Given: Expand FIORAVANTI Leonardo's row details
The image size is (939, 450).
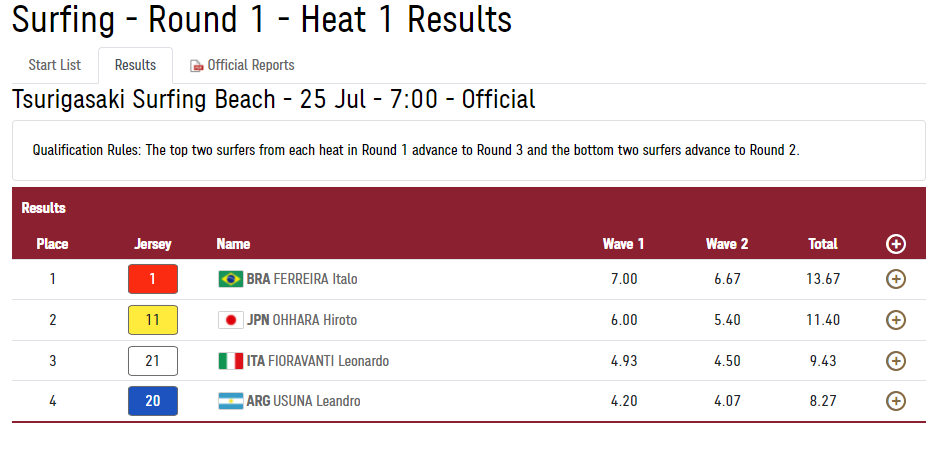Looking at the screenshot, I should 895,361.
